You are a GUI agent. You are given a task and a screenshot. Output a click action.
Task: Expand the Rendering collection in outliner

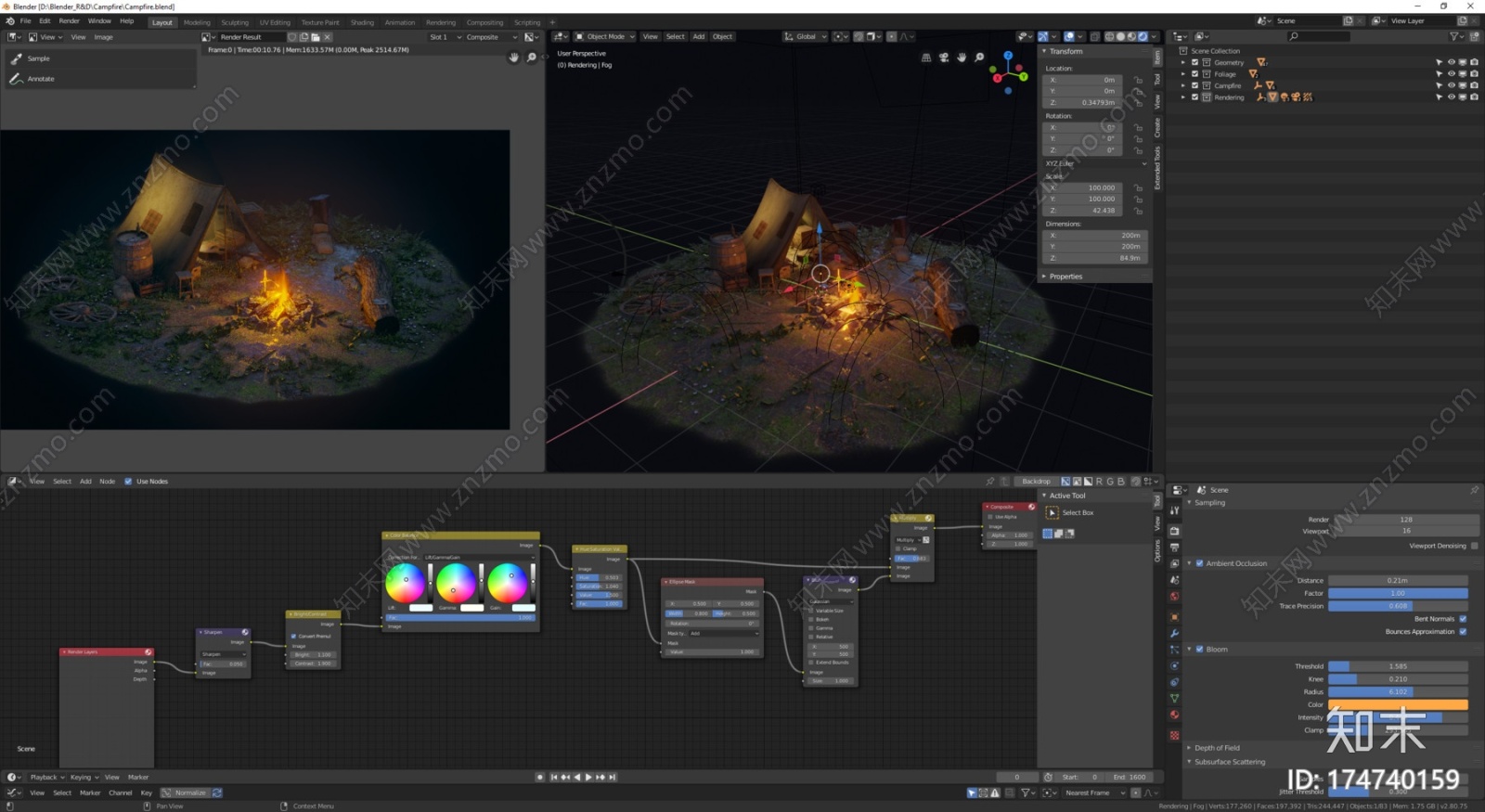coord(1183,97)
